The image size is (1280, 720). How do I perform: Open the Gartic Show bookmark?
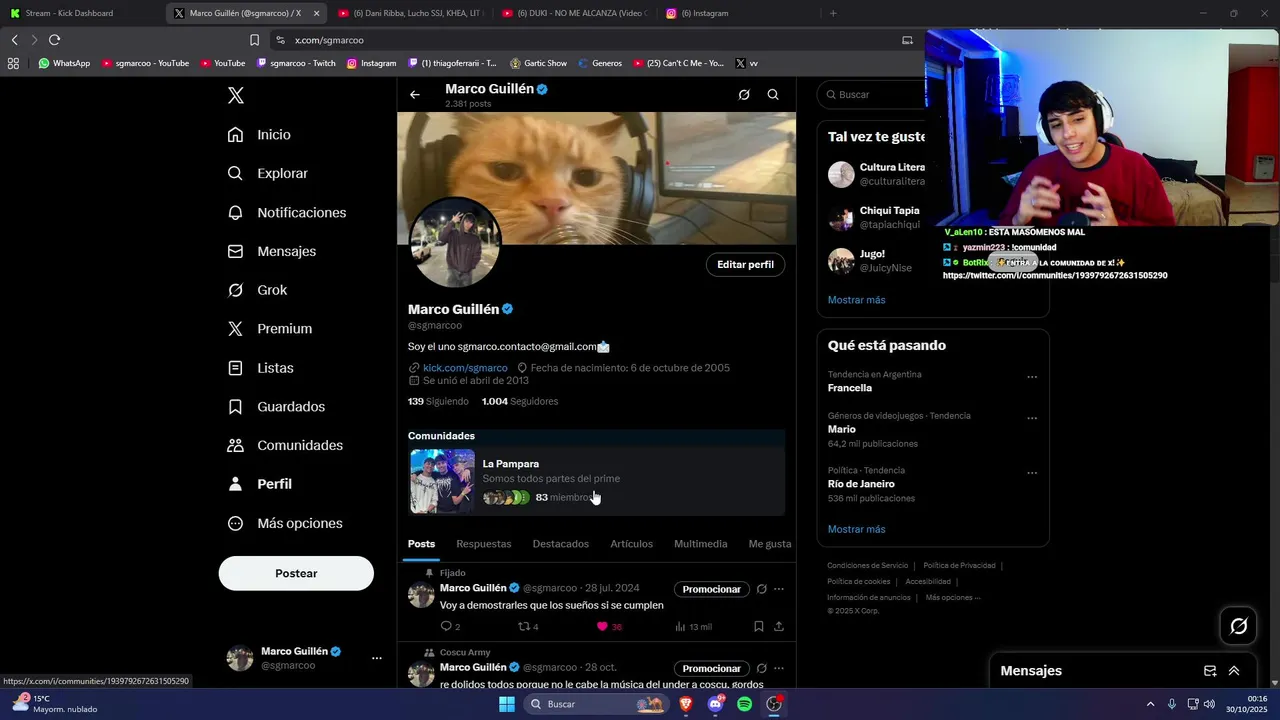click(538, 63)
